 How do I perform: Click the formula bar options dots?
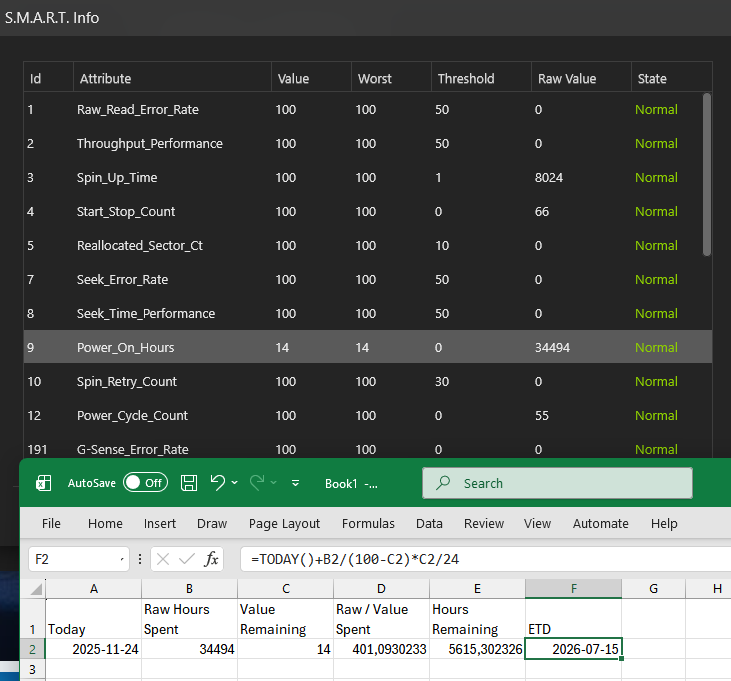tap(140, 559)
